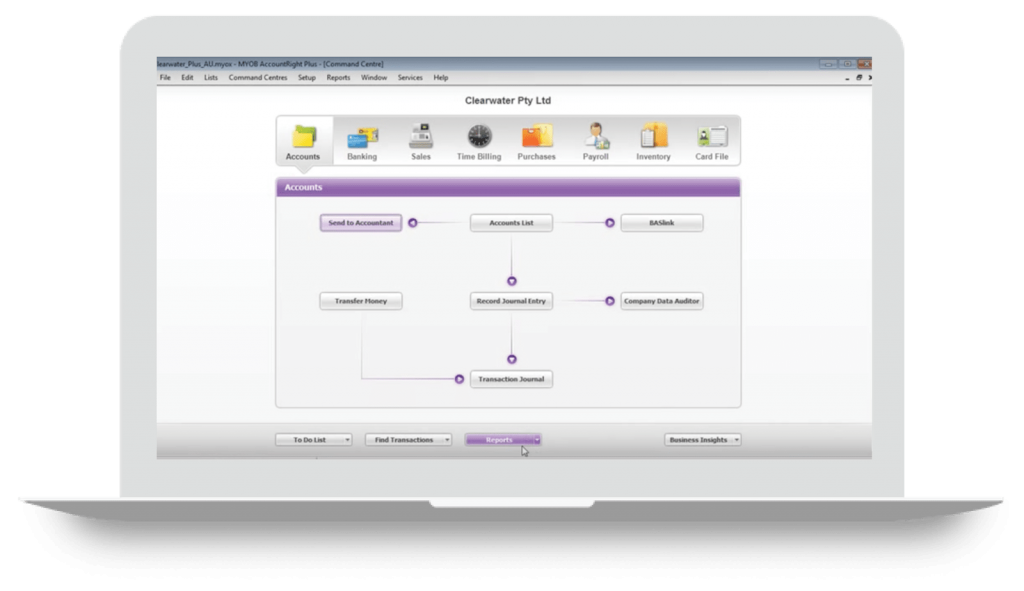This screenshot has height=591, width=1024.
Task: Click the arrow icon pointing to BASlink
Action: point(609,223)
